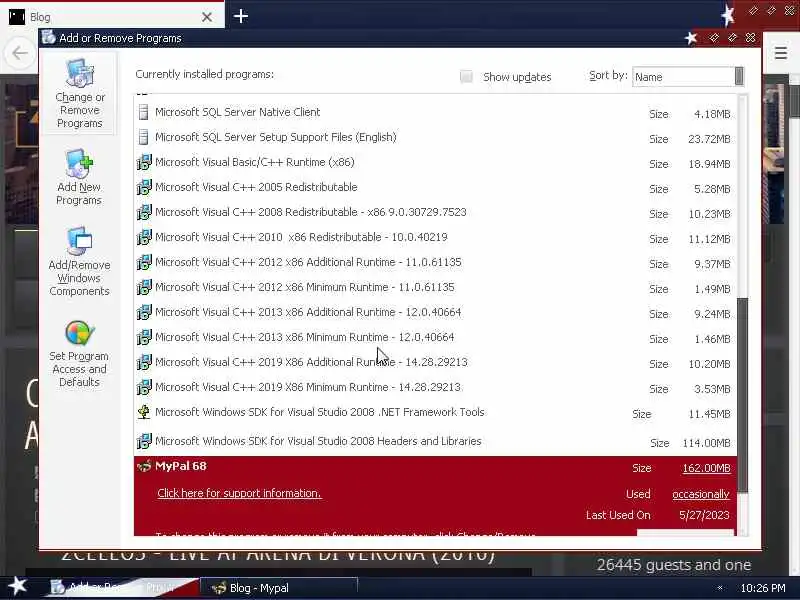Select Visual C++ 2019 X86 Minimum Runtime 14.28.29213
The width and height of the screenshot is (800, 600).
[435, 387]
